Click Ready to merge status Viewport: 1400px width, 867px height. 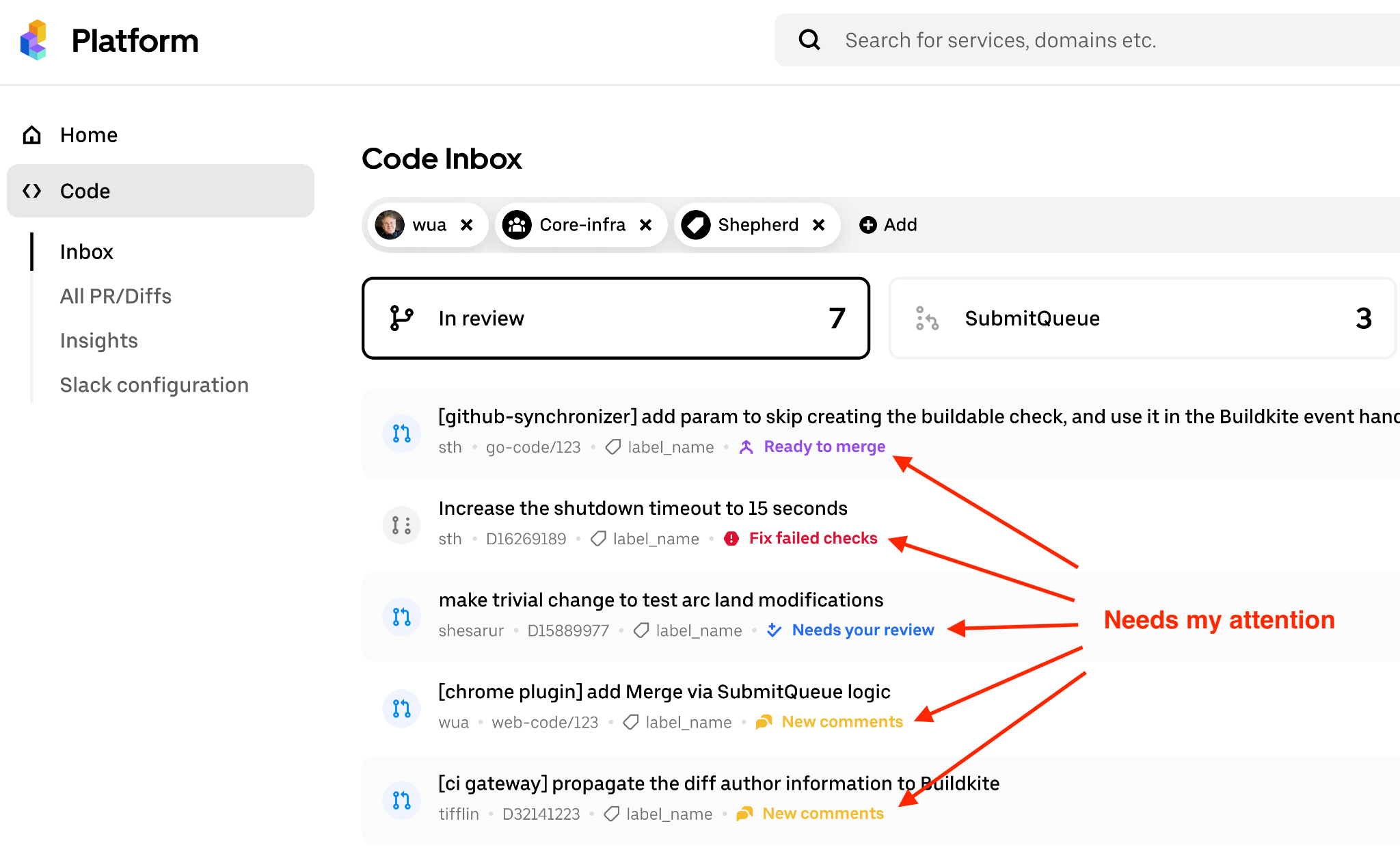tap(824, 446)
